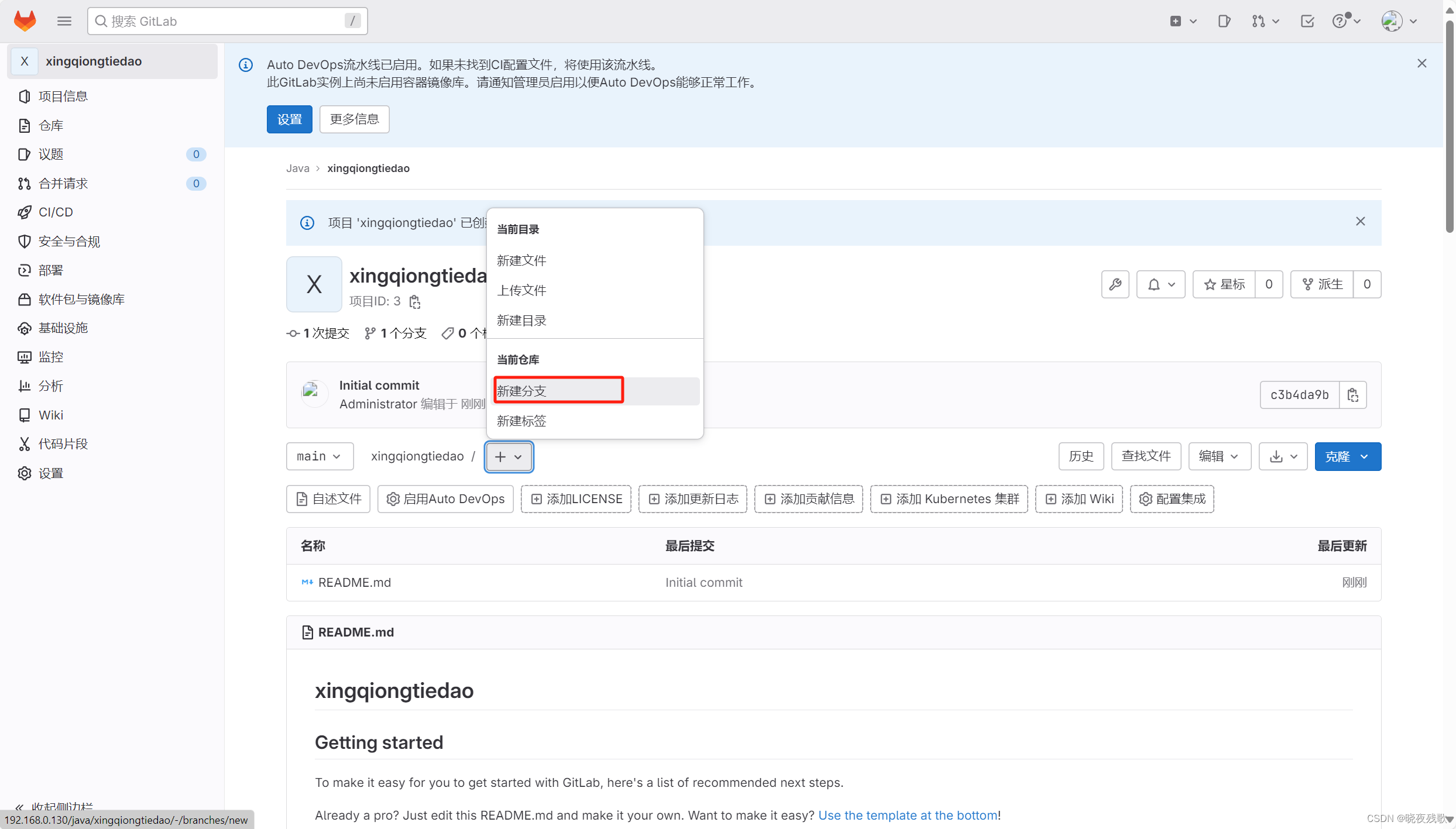Click the 更多信息 button
1456x829 pixels.
tap(355, 119)
